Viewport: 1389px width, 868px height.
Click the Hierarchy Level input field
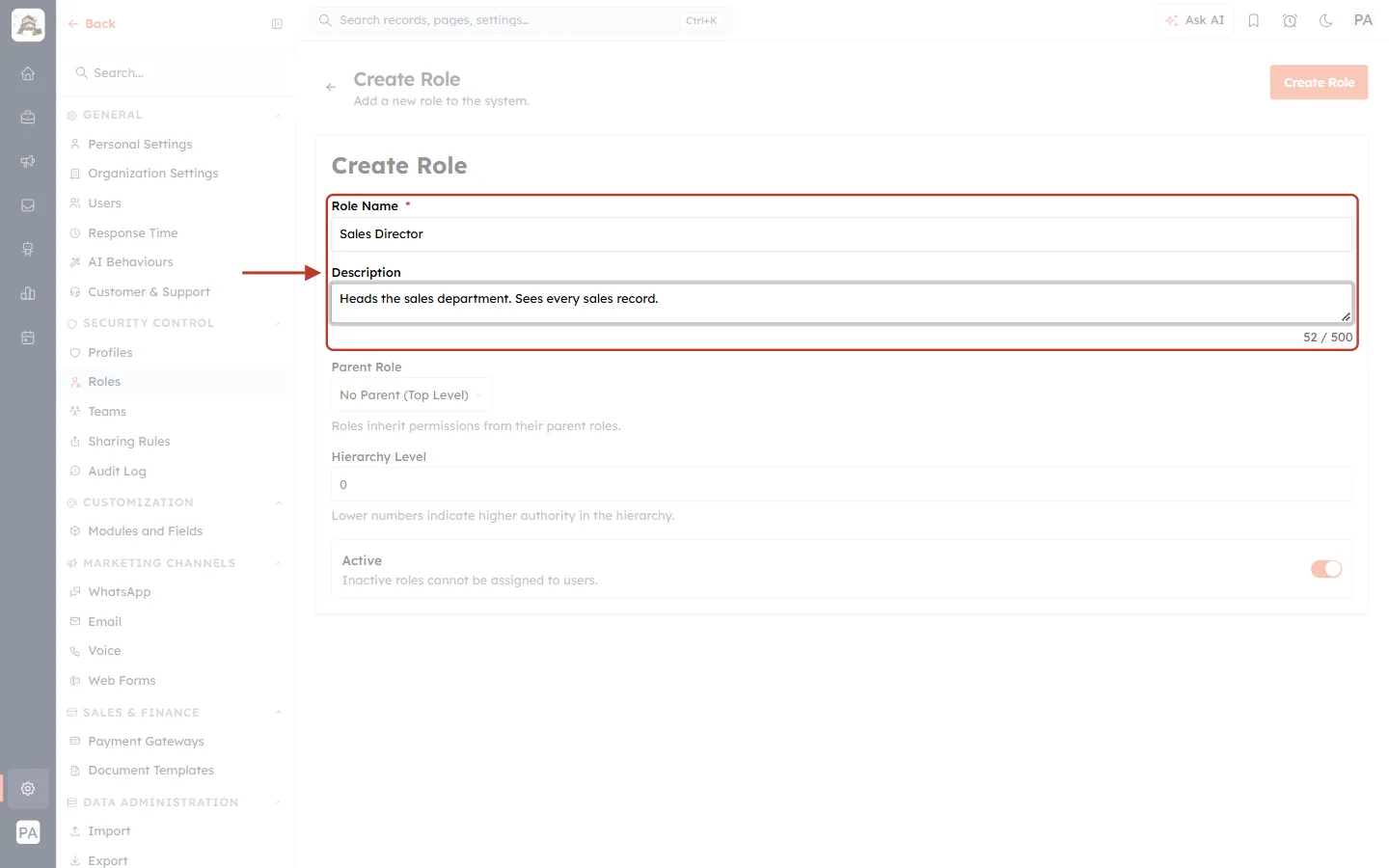pos(841,485)
